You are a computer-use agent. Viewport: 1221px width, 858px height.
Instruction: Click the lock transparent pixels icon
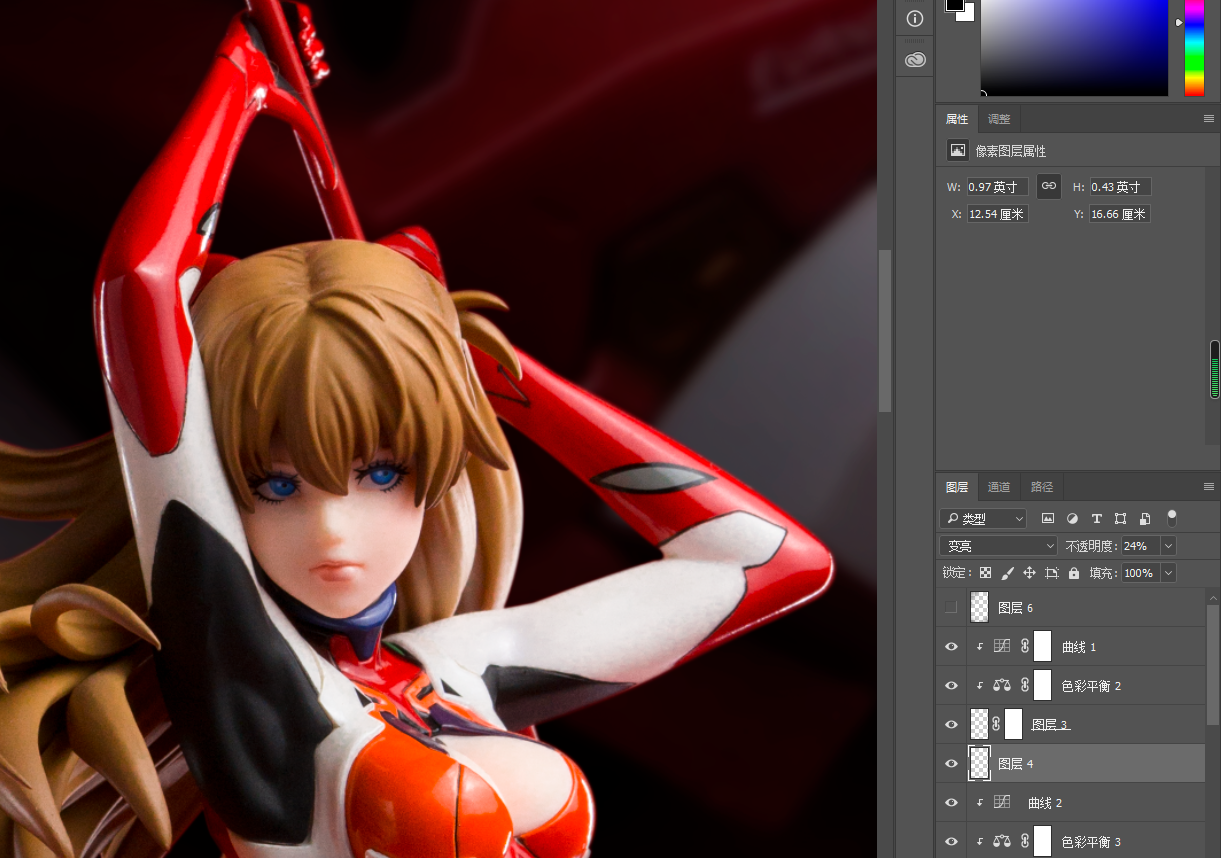(x=985, y=573)
